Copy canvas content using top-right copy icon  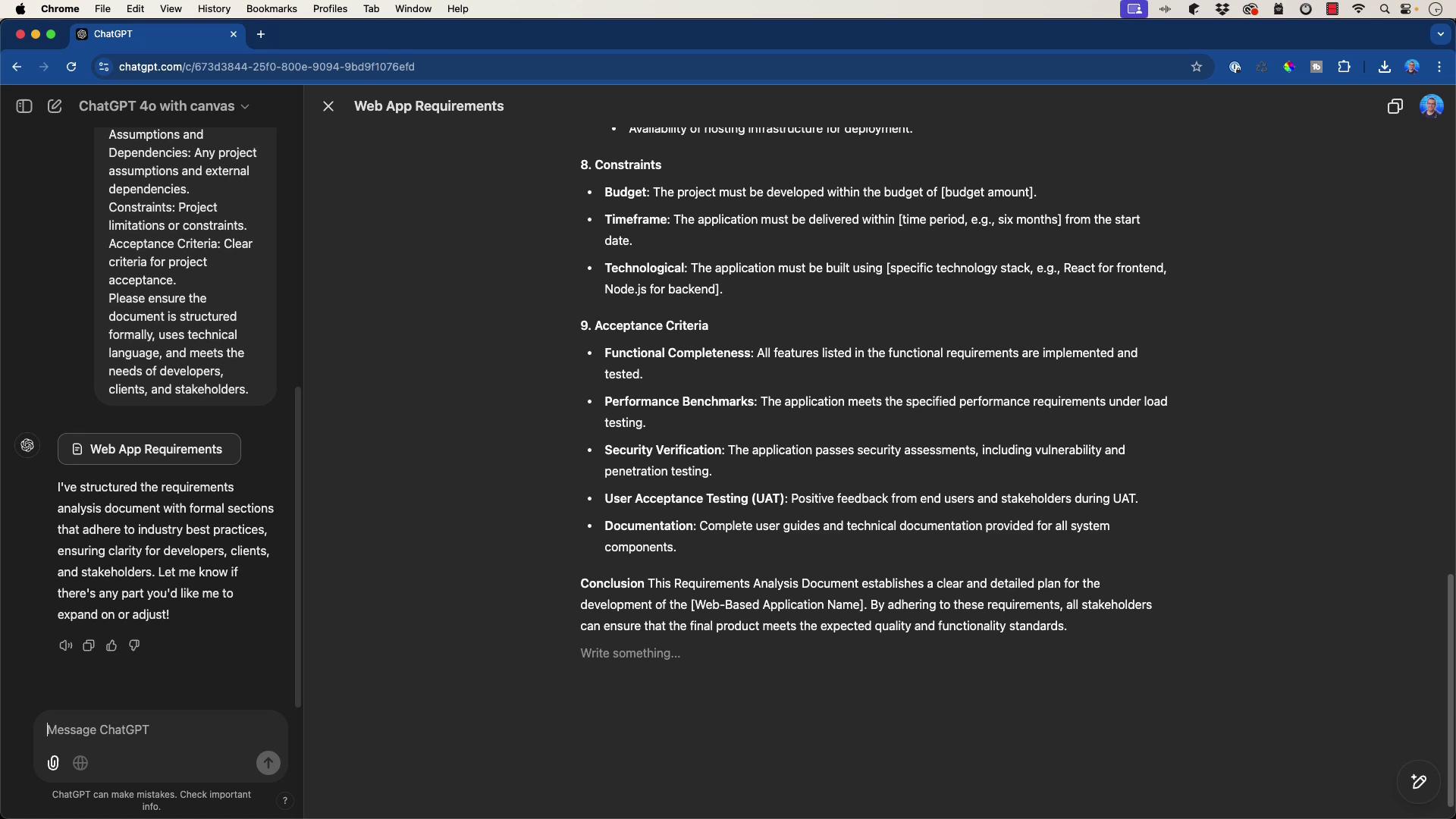1395,107
